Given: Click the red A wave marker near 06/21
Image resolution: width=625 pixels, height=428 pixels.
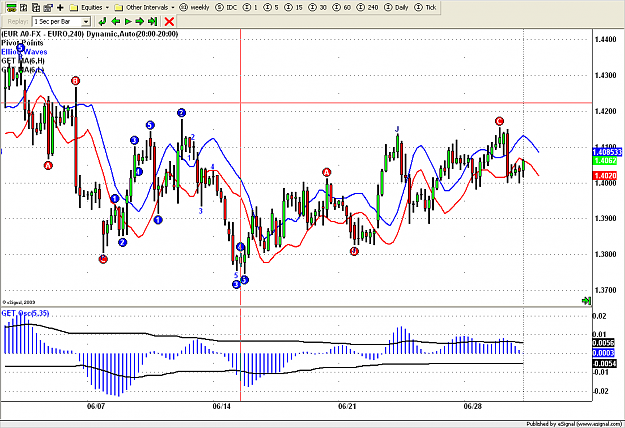Looking at the screenshot, I should click(x=326, y=172).
